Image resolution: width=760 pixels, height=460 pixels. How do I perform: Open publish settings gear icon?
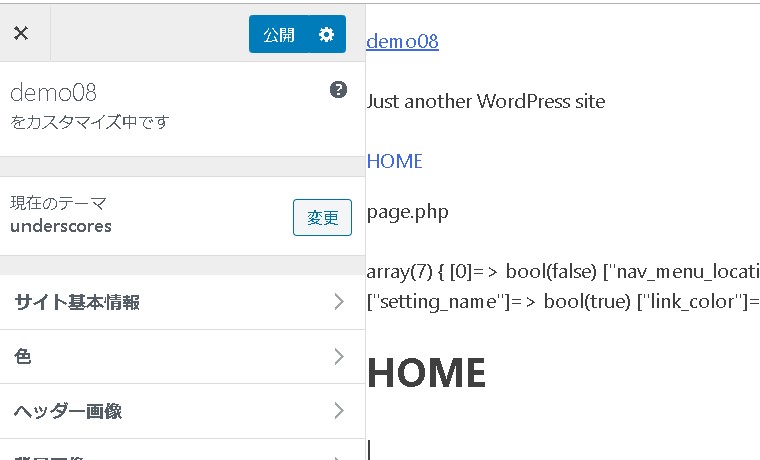[x=326, y=34]
